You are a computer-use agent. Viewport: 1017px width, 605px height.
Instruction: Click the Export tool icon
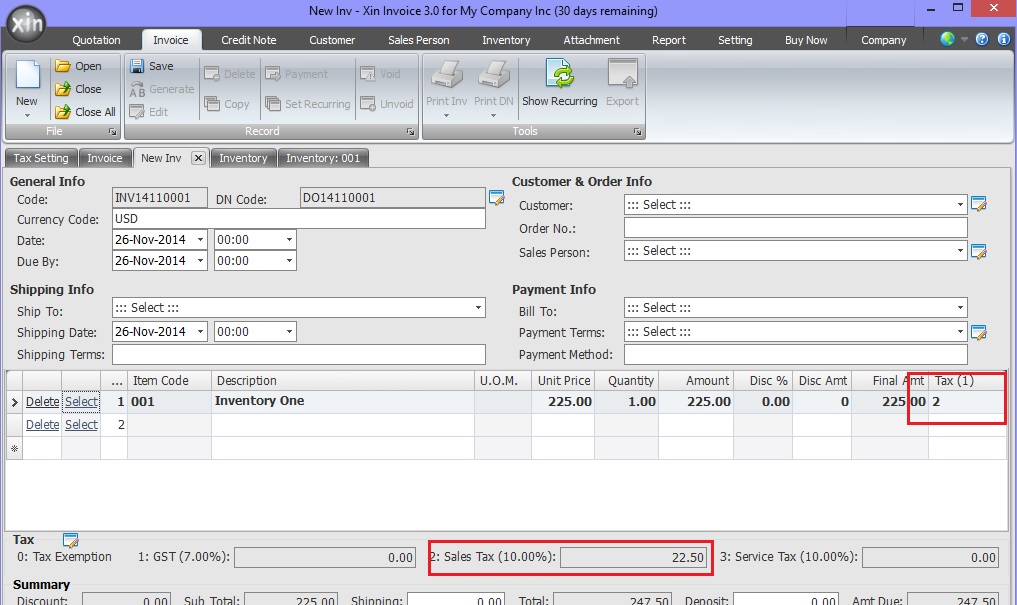point(623,73)
